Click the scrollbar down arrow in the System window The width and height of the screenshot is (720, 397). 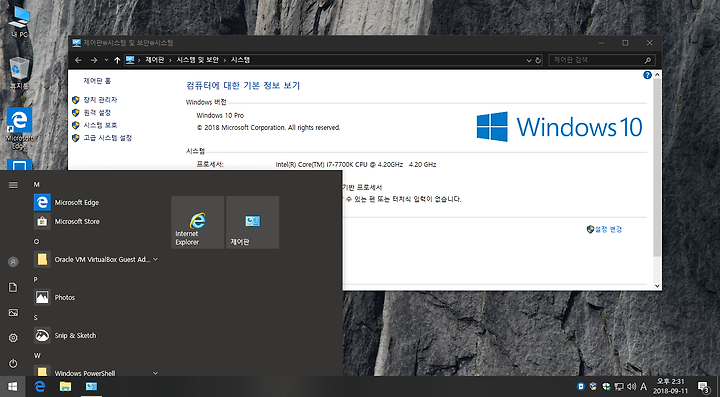(x=658, y=285)
